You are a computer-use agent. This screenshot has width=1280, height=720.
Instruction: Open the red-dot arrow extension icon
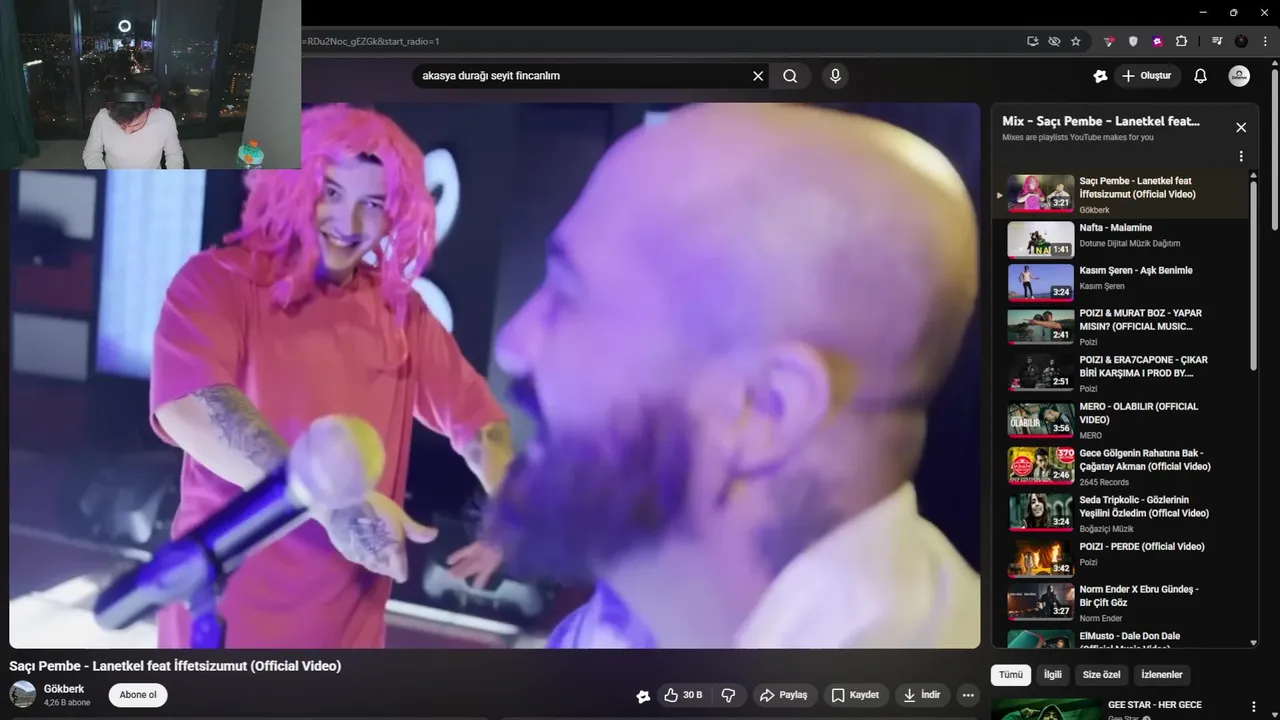(1109, 41)
